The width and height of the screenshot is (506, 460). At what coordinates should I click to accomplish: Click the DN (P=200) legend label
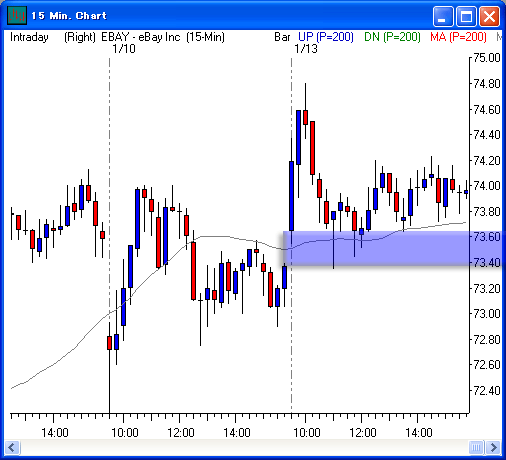tap(392, 37)
